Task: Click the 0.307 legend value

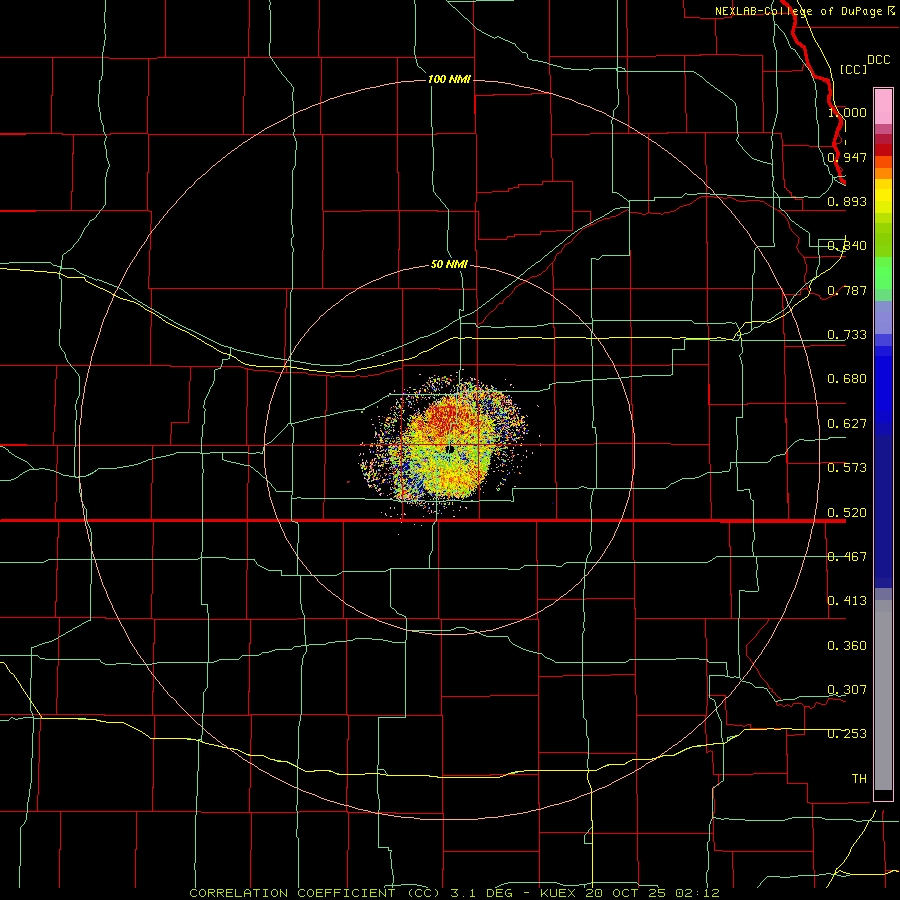Action: 847,690
